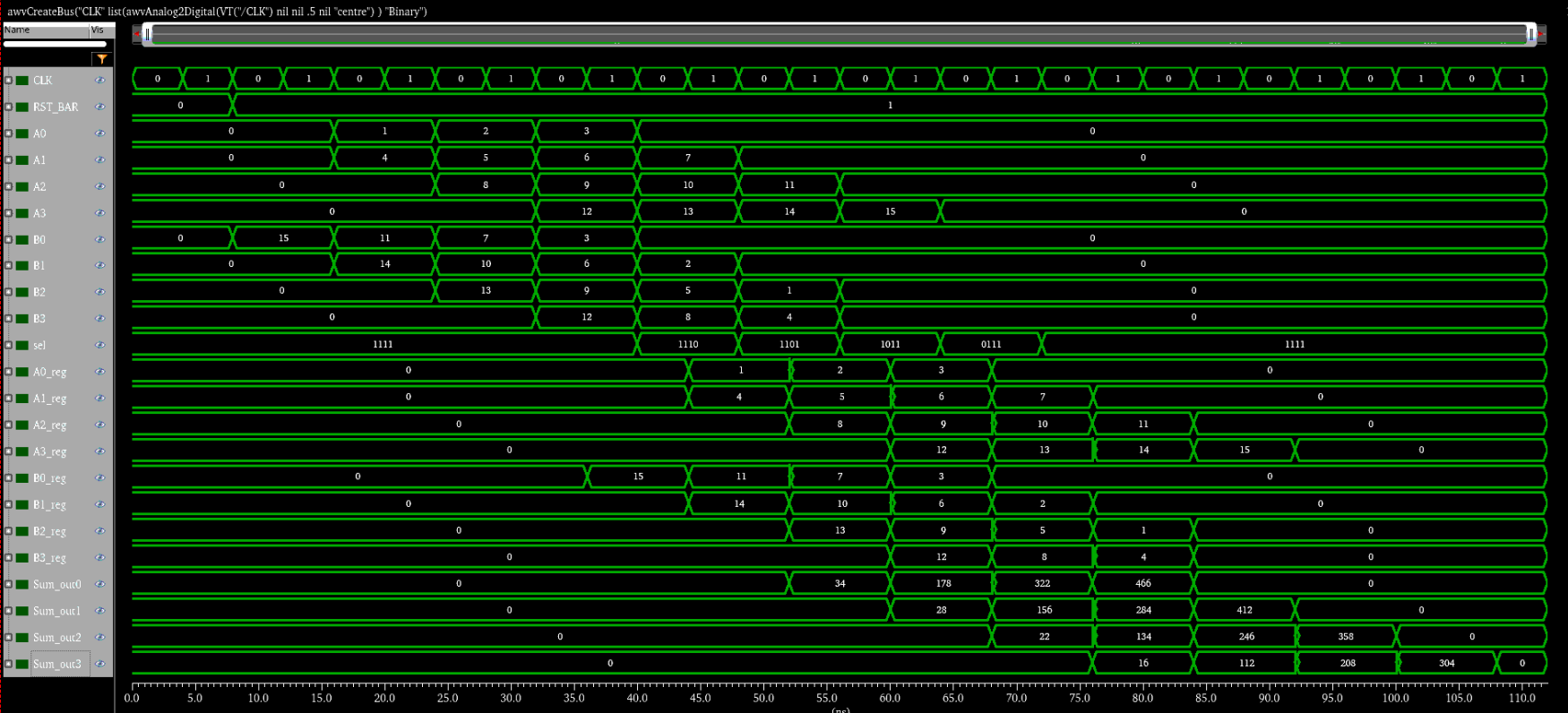Click the RST_BAR signal color swatch
This screenshot has height=713, width=1568.
pos(22,107)
